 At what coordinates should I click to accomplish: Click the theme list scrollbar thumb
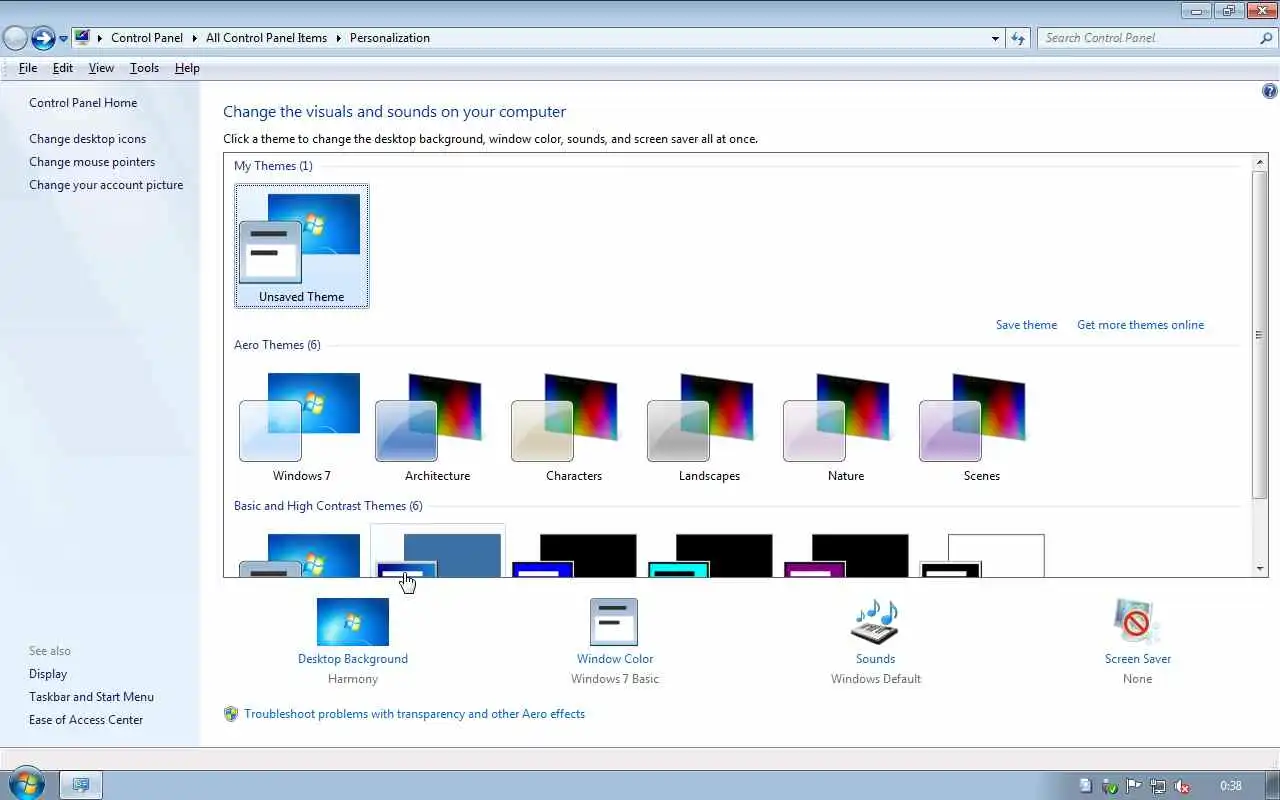click(1260, 334)
